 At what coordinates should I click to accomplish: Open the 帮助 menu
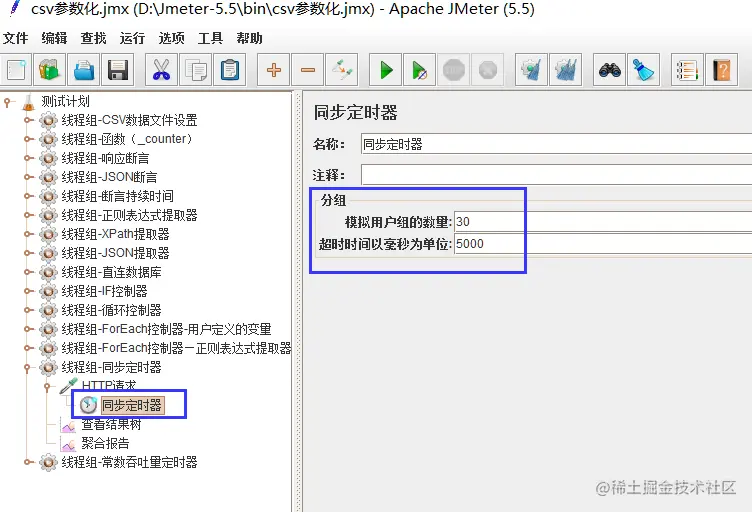point(249,38)
